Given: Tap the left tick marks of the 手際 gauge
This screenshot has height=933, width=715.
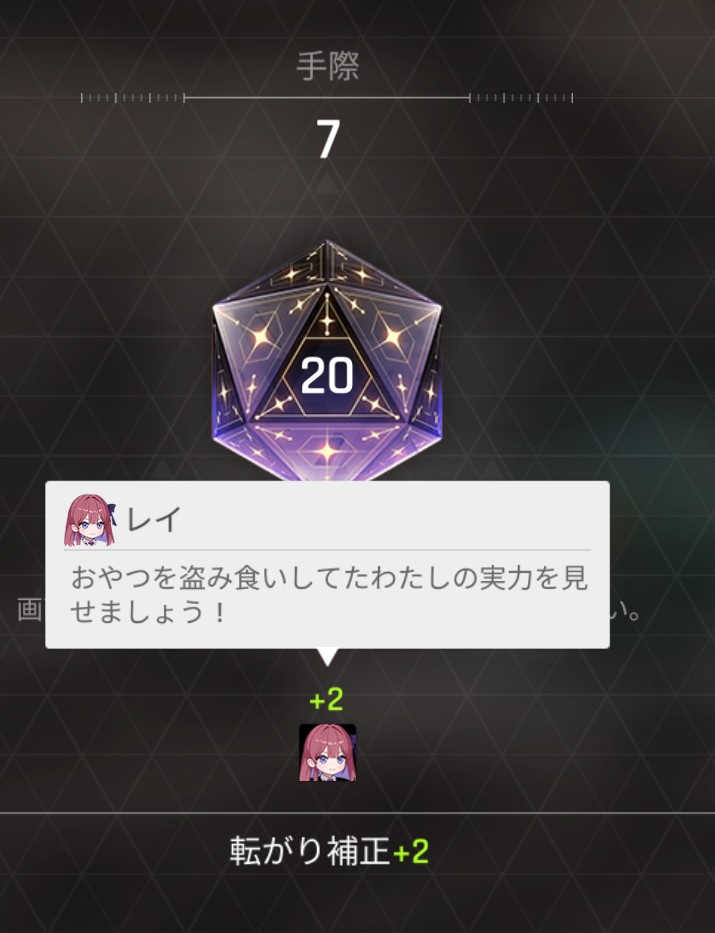Looking at the screenshot, I should [x=133, y=98].
